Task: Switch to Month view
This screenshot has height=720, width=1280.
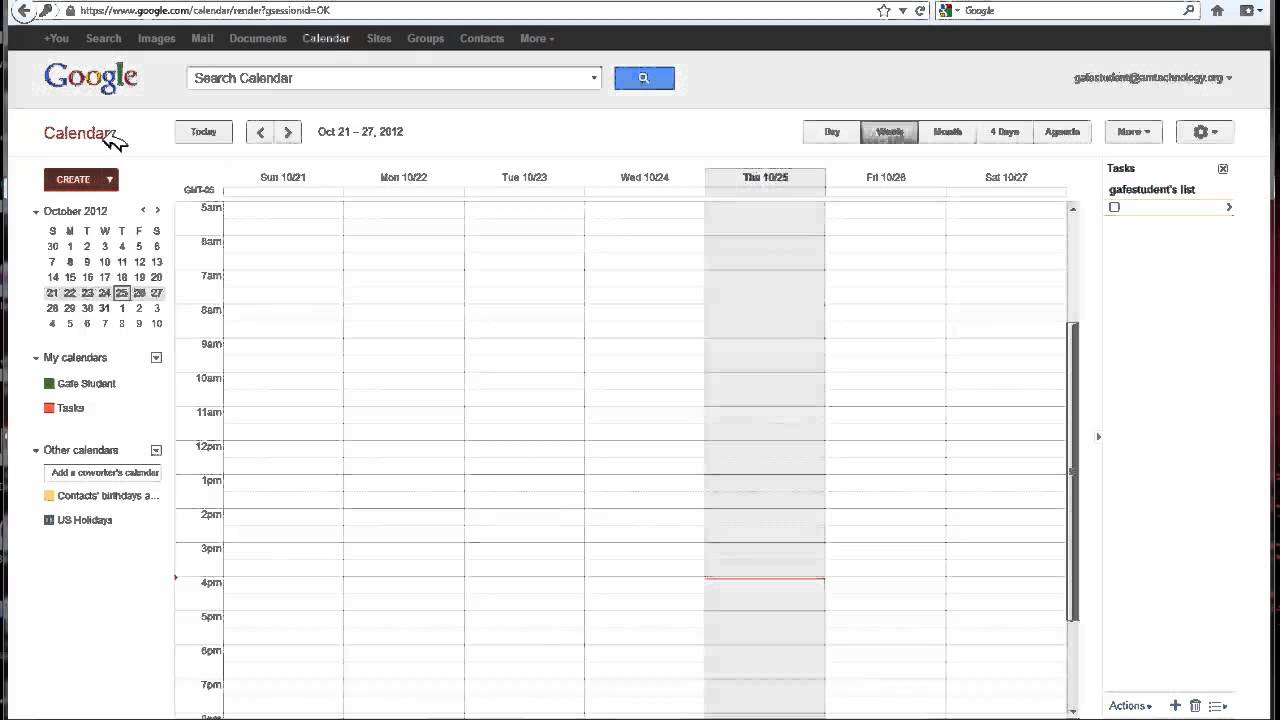Action: [947, 132]
